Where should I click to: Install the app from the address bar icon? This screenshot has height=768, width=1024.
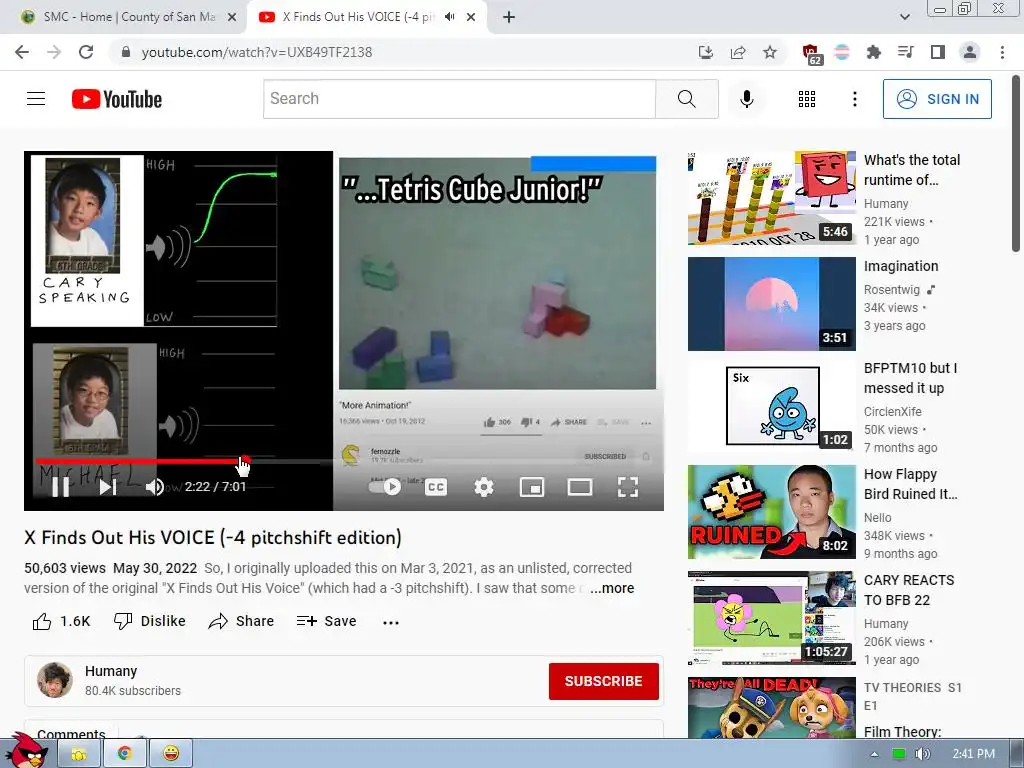[x=705, y=52]
